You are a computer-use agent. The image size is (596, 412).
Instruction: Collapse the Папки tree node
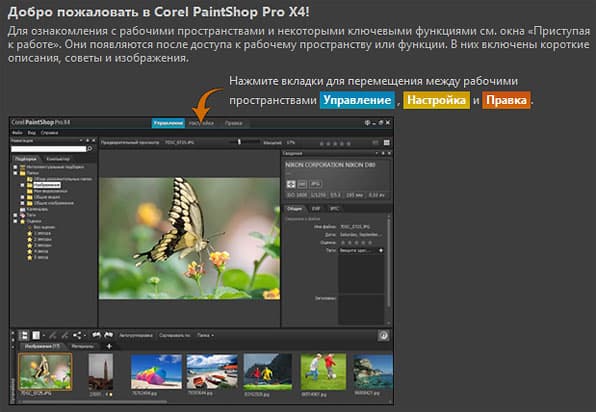tap(15, 173)
